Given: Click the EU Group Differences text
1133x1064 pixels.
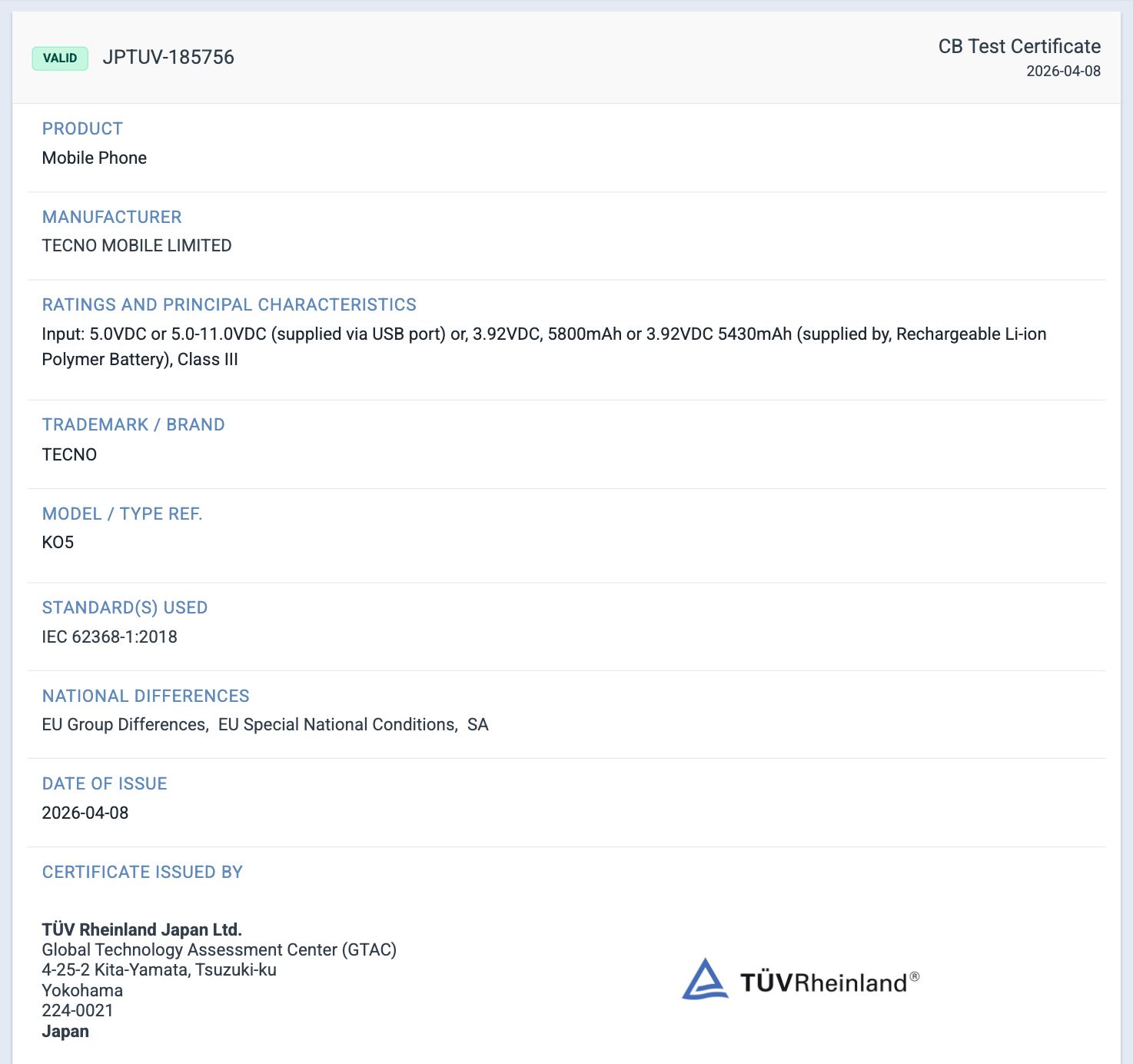Looking at the screenshot, I should pos(125,724).
